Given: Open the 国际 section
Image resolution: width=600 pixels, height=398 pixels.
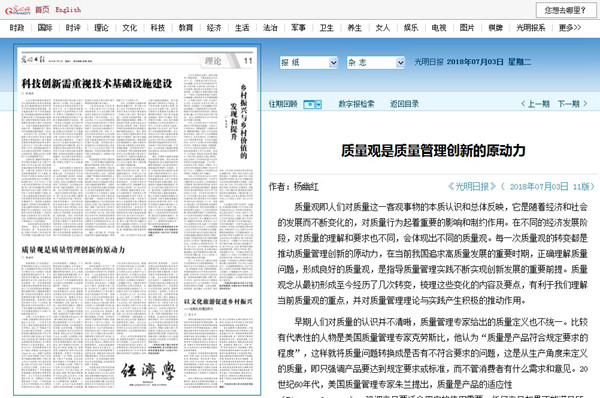Looking at the screenshot, I should (x=45, y=28).
